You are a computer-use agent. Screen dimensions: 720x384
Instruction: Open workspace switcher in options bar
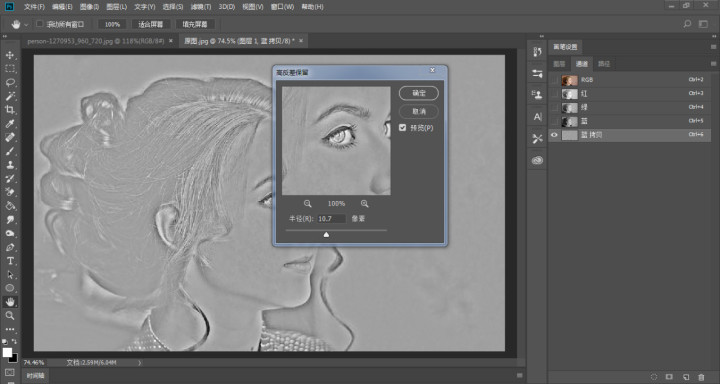[x=703, y=24]
